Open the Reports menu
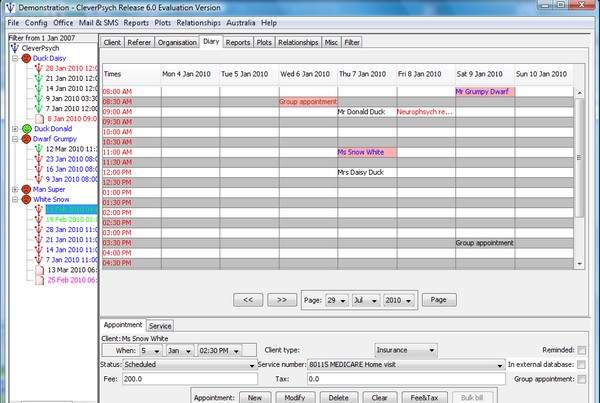 136,22
